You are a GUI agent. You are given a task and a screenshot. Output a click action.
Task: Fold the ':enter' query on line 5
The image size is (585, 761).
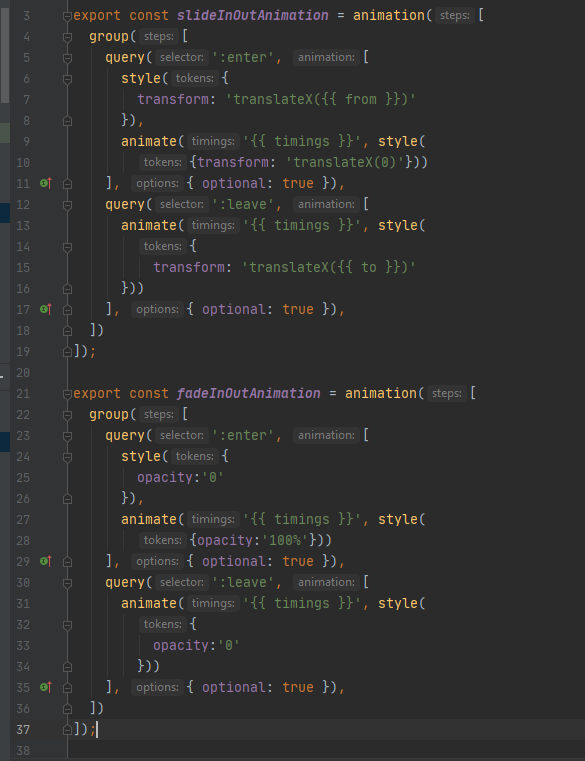(x=67, y=58)
